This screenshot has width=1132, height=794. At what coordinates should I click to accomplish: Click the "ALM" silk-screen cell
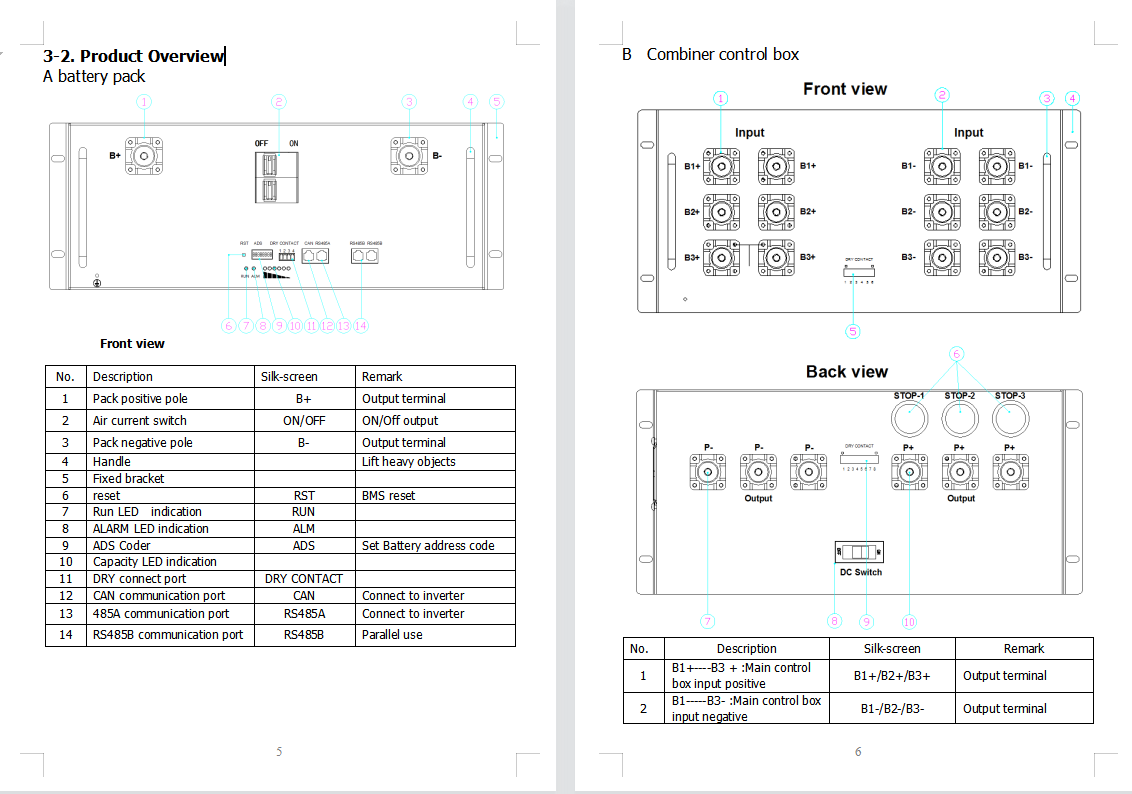303,528
